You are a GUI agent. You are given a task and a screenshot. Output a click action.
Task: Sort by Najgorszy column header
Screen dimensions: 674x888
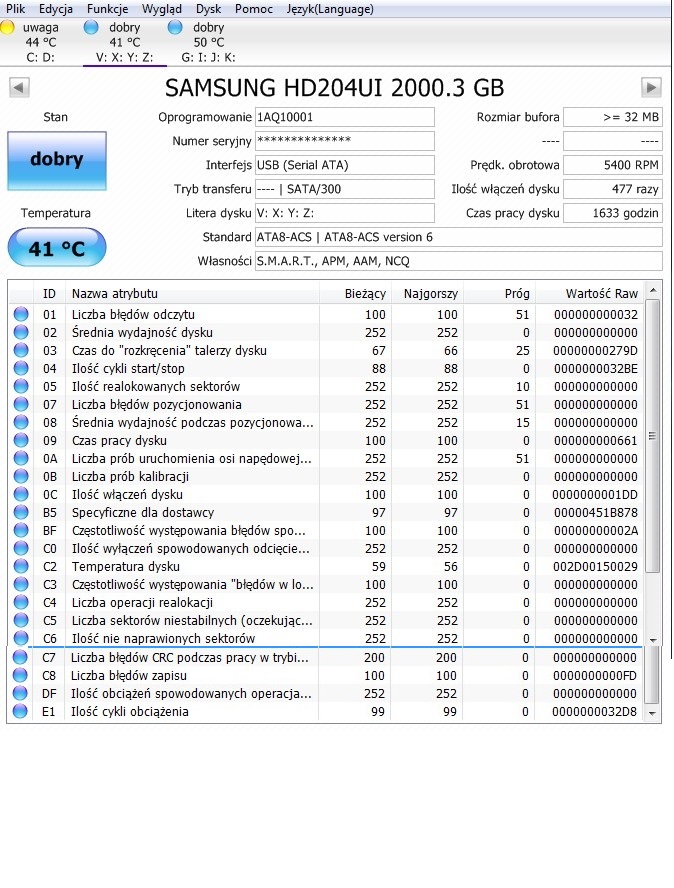click(426, 294)
